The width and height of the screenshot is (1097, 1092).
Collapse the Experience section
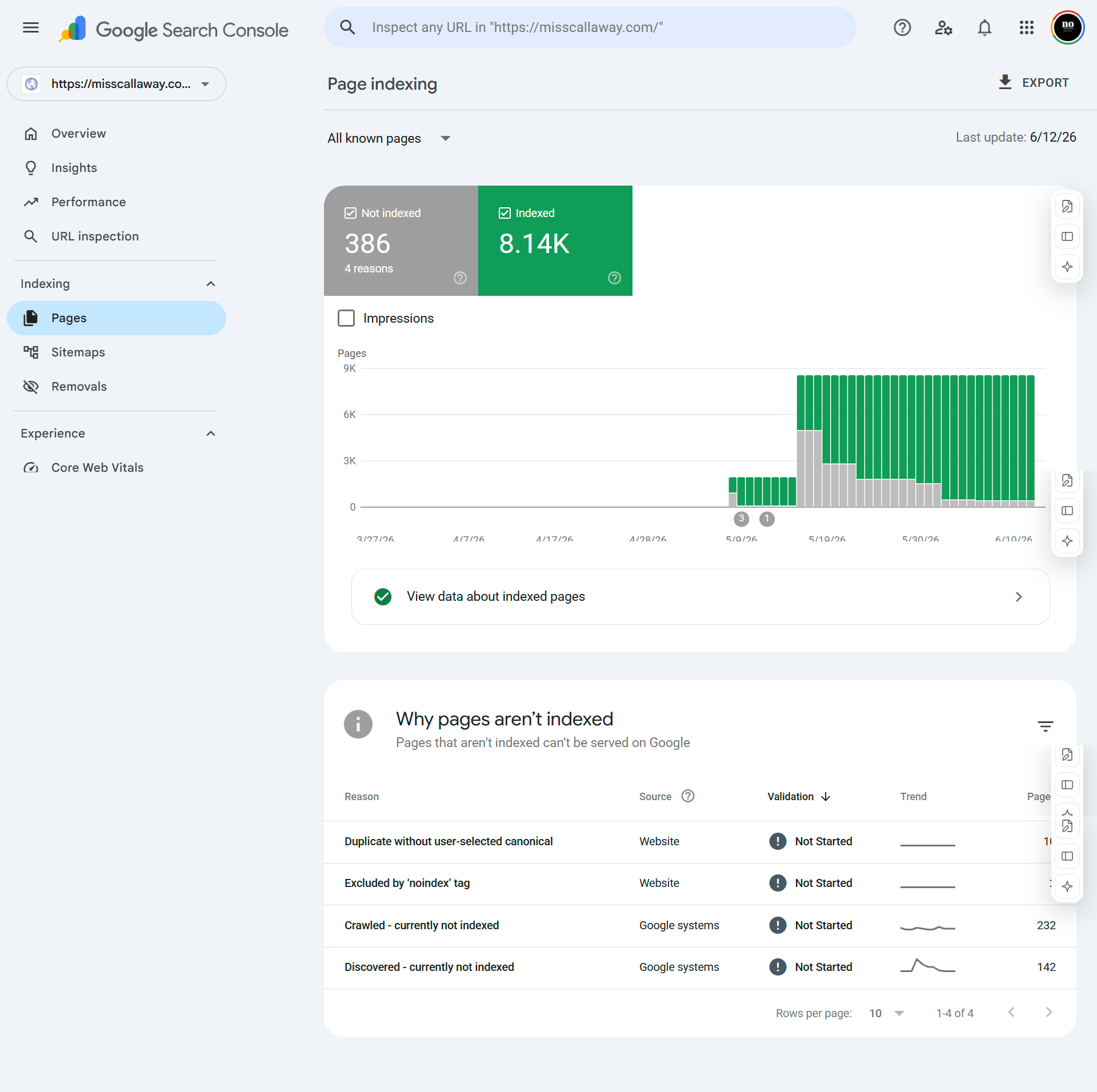point(211,433)
